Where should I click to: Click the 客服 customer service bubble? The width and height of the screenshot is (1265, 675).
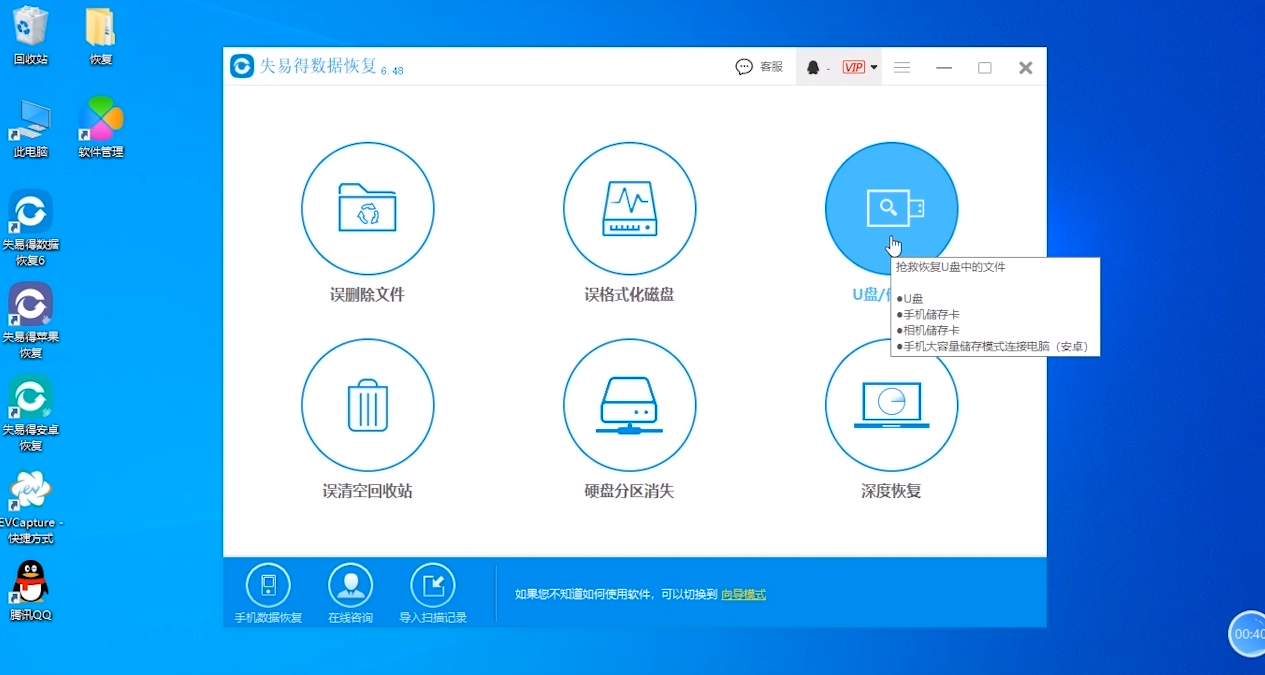[755, 66]
